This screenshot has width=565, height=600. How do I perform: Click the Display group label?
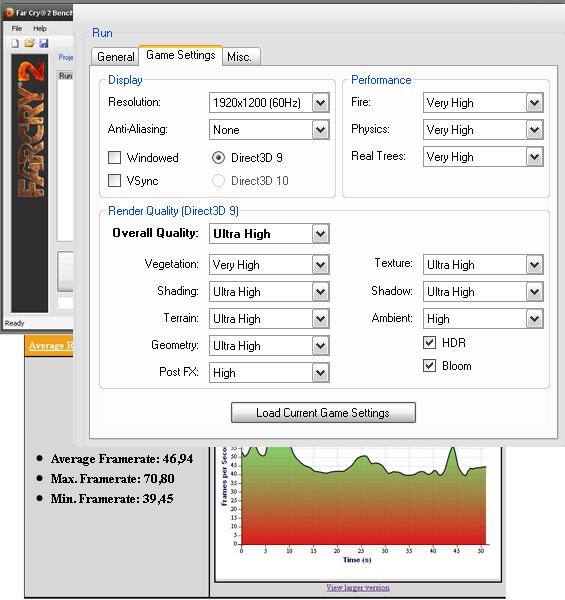[125, 80]
